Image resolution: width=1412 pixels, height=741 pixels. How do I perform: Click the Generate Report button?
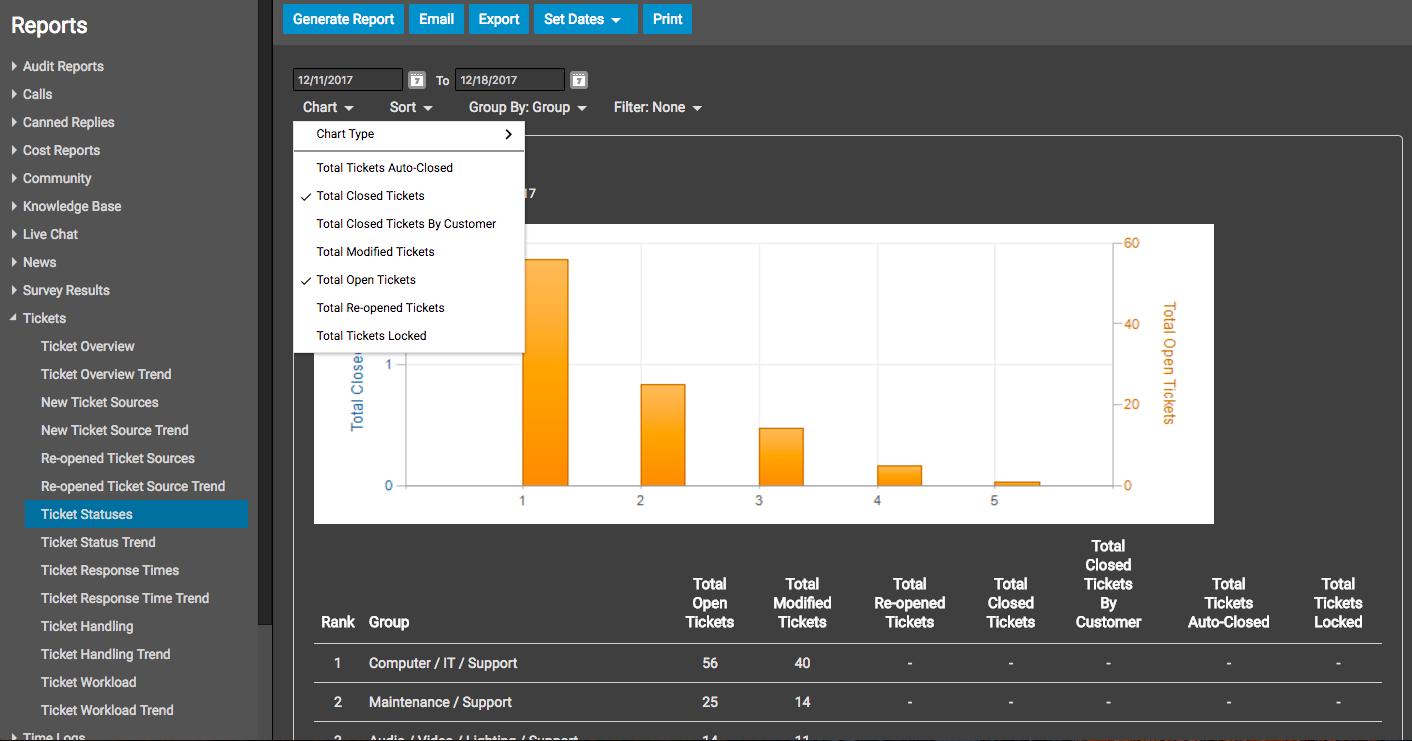coord(344,19)
